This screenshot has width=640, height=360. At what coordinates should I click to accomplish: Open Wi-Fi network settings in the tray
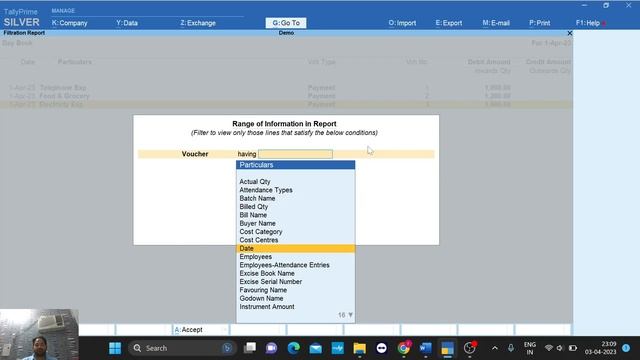(x=549, y=348)
